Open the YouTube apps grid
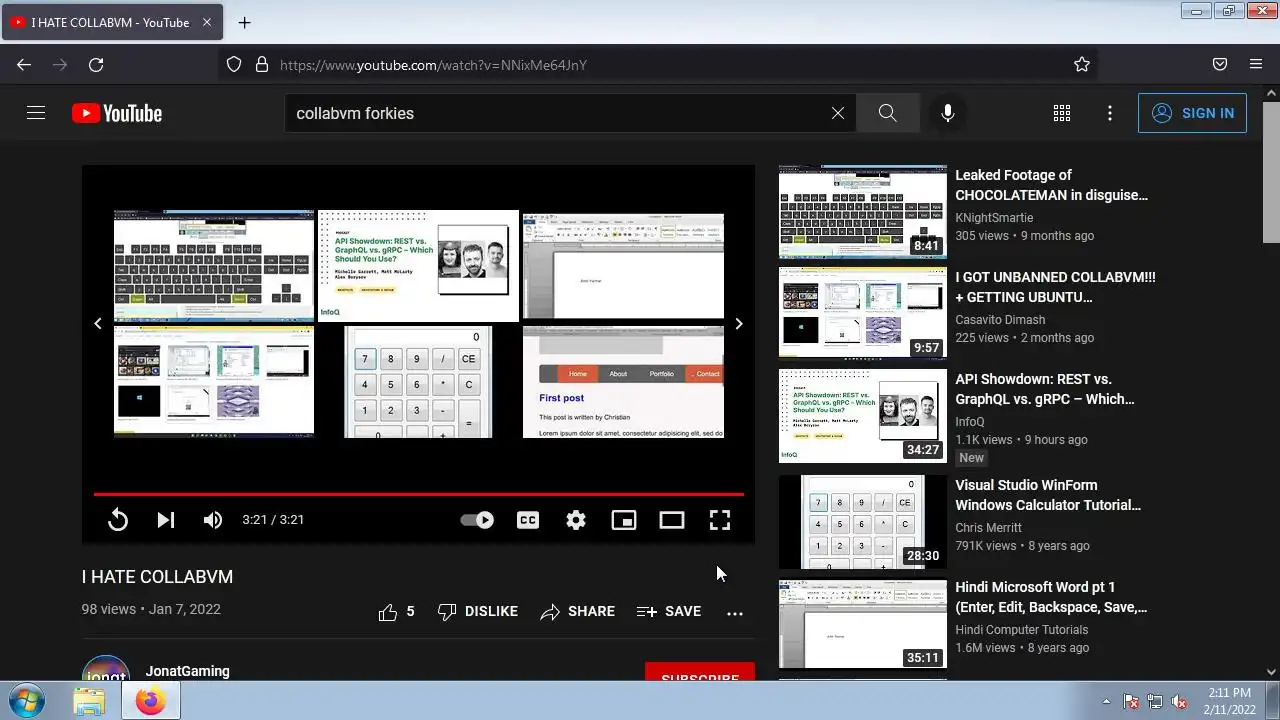Viewport: 1280px width, 720px height. [1062, 113]
